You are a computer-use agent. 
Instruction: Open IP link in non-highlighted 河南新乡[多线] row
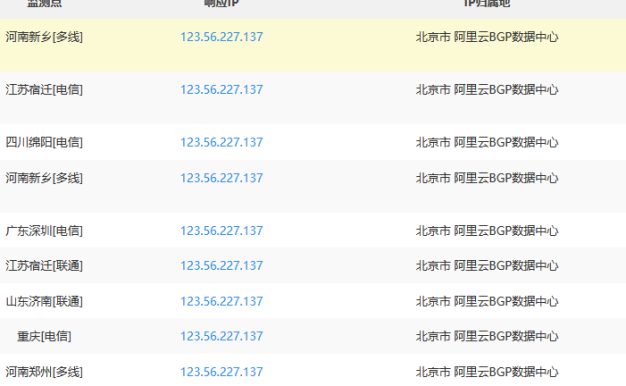[x=222, y=178]
